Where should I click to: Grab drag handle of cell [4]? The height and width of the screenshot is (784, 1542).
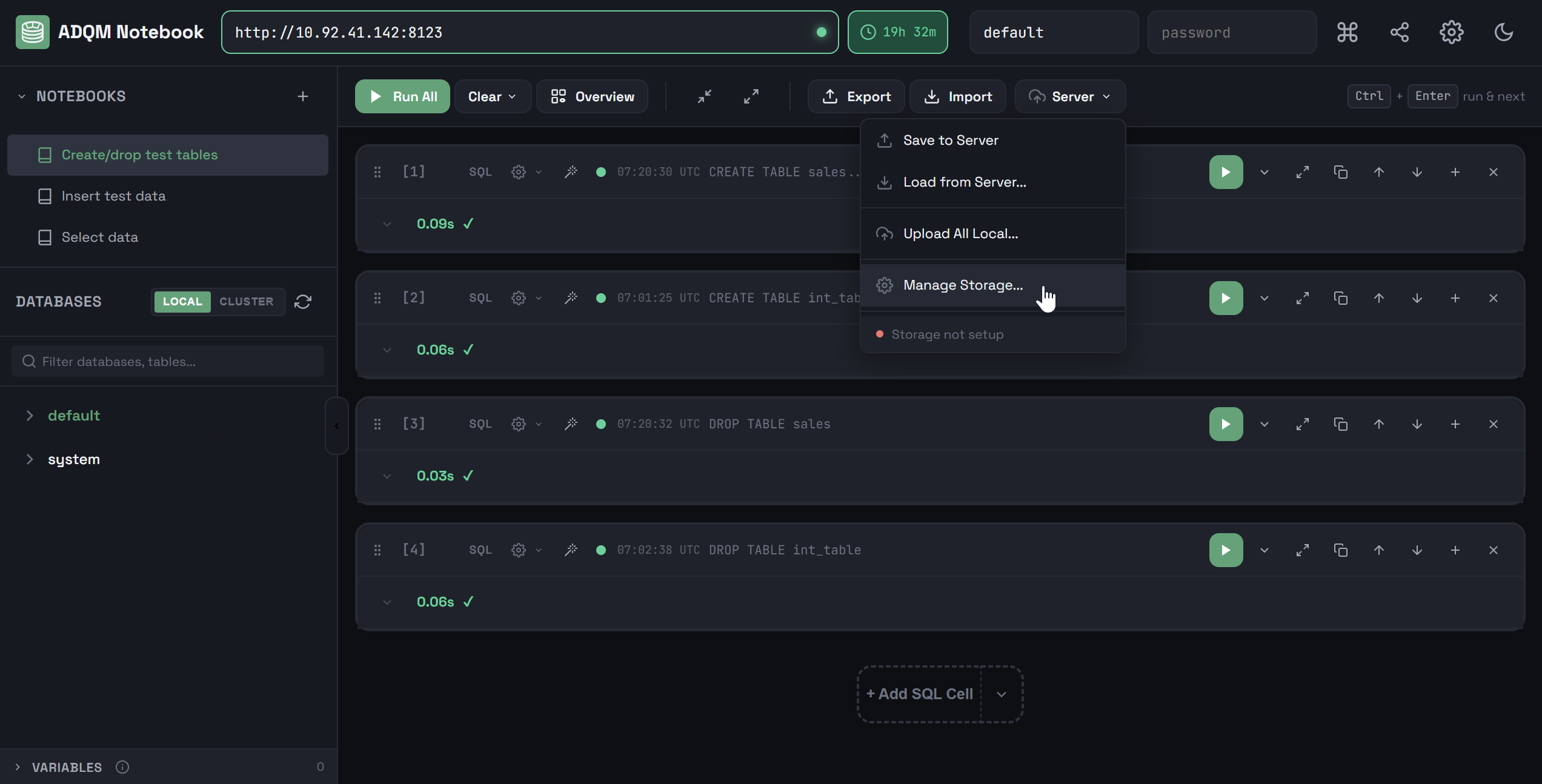(x=377, y=550)
